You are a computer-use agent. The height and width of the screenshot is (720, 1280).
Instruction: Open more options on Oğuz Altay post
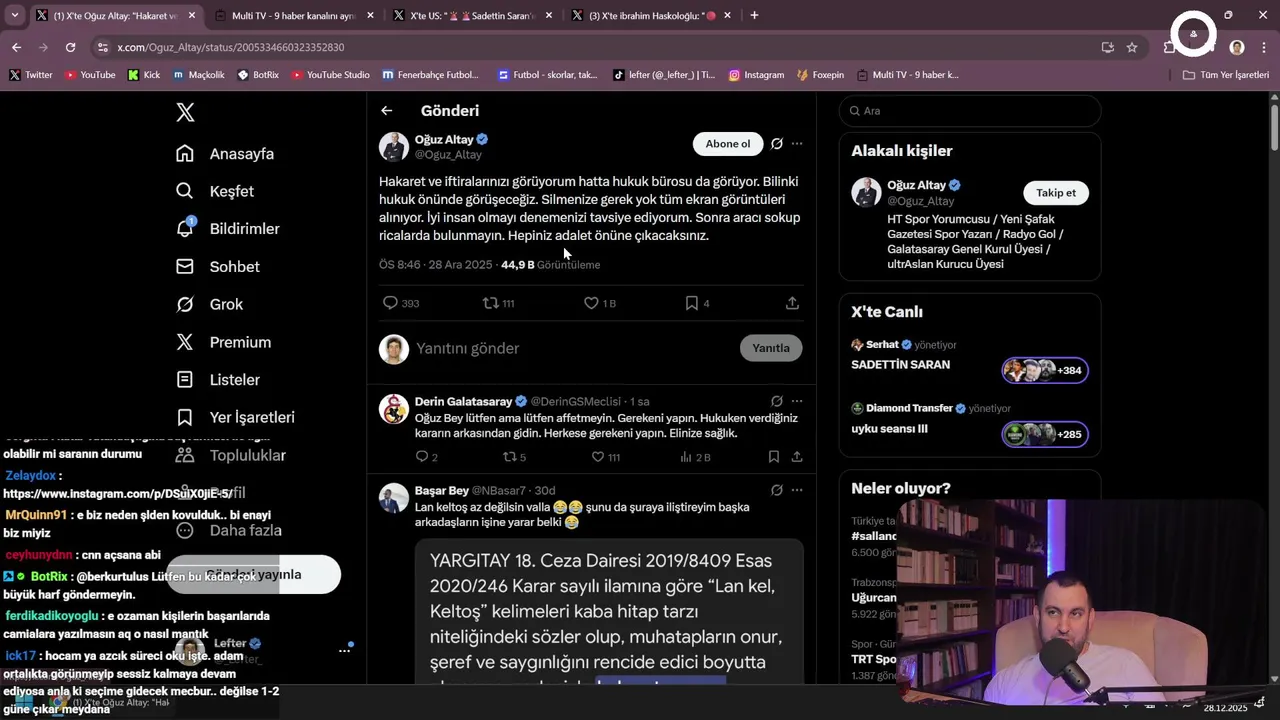797,144
